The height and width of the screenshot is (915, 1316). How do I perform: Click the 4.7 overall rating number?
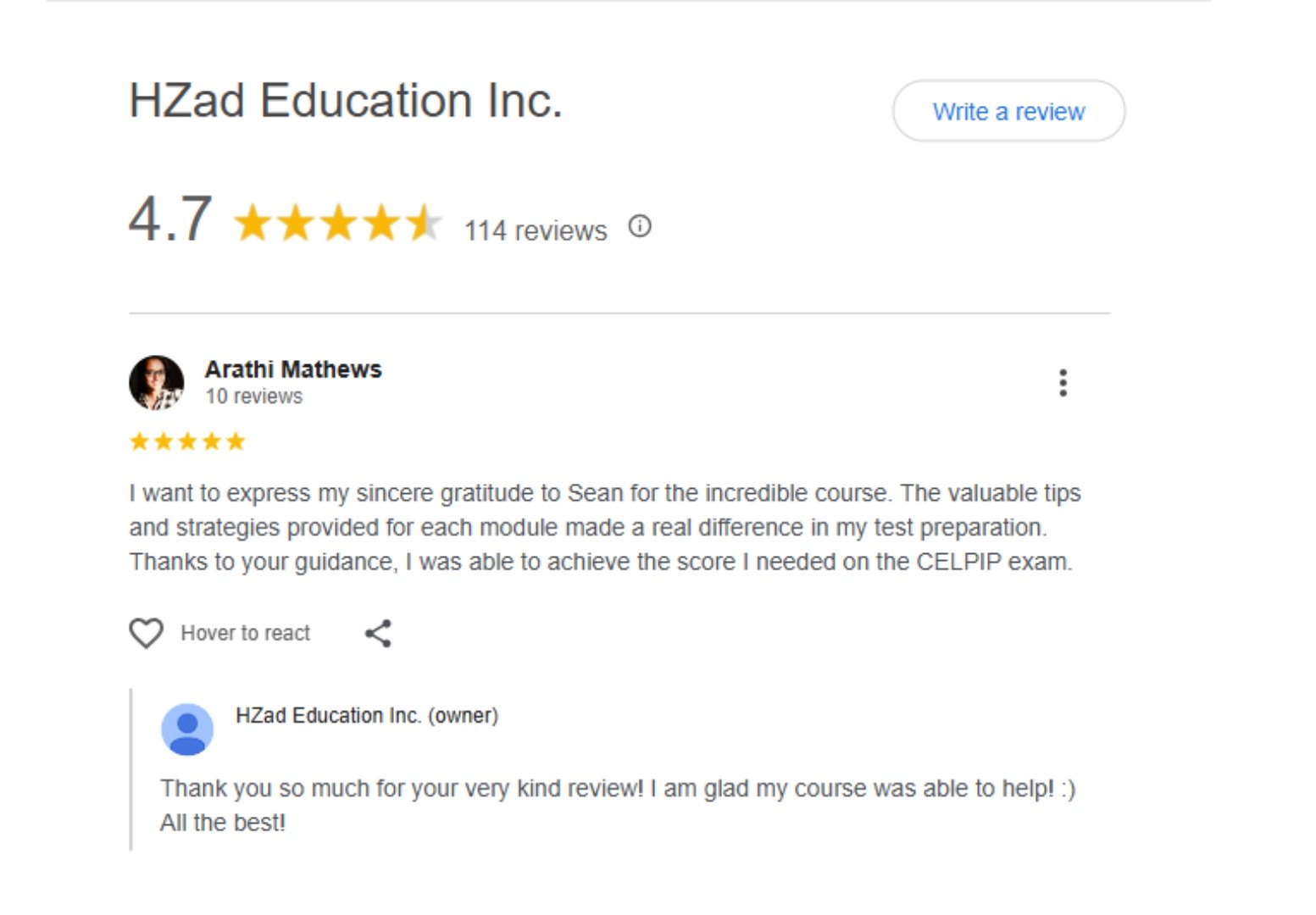(170, 219)
